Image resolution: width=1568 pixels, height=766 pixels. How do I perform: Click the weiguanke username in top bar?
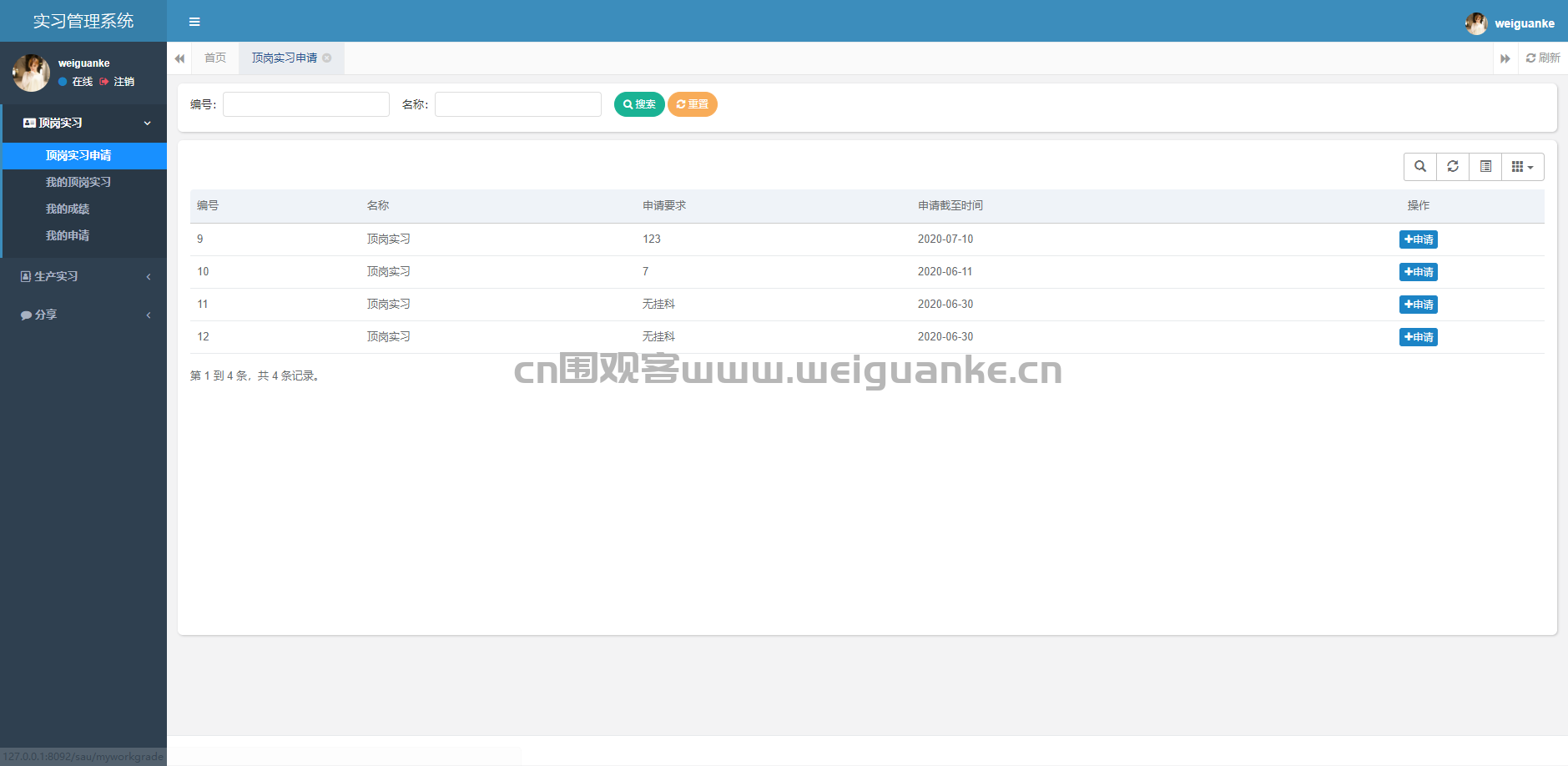1525,23
